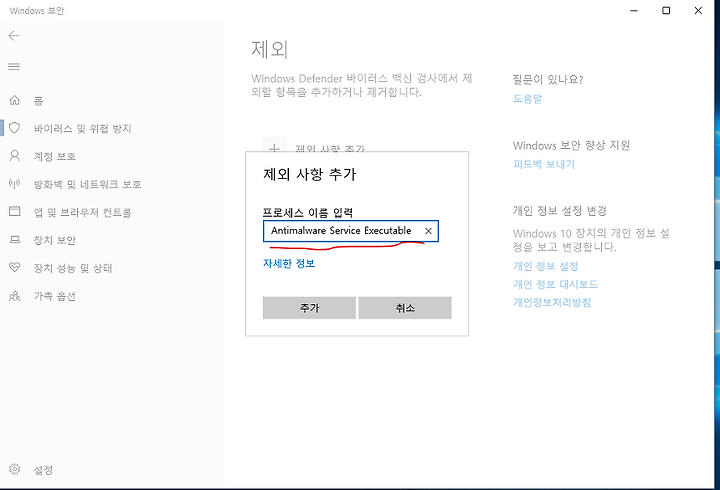
Task: Click 취소 button in the dialog
Action: (x=405, y=308)
